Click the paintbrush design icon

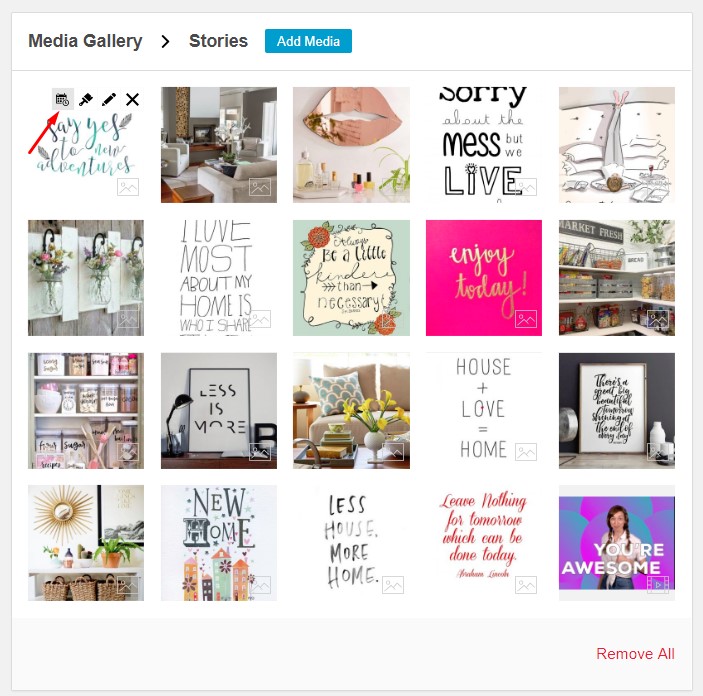[86, 99]
